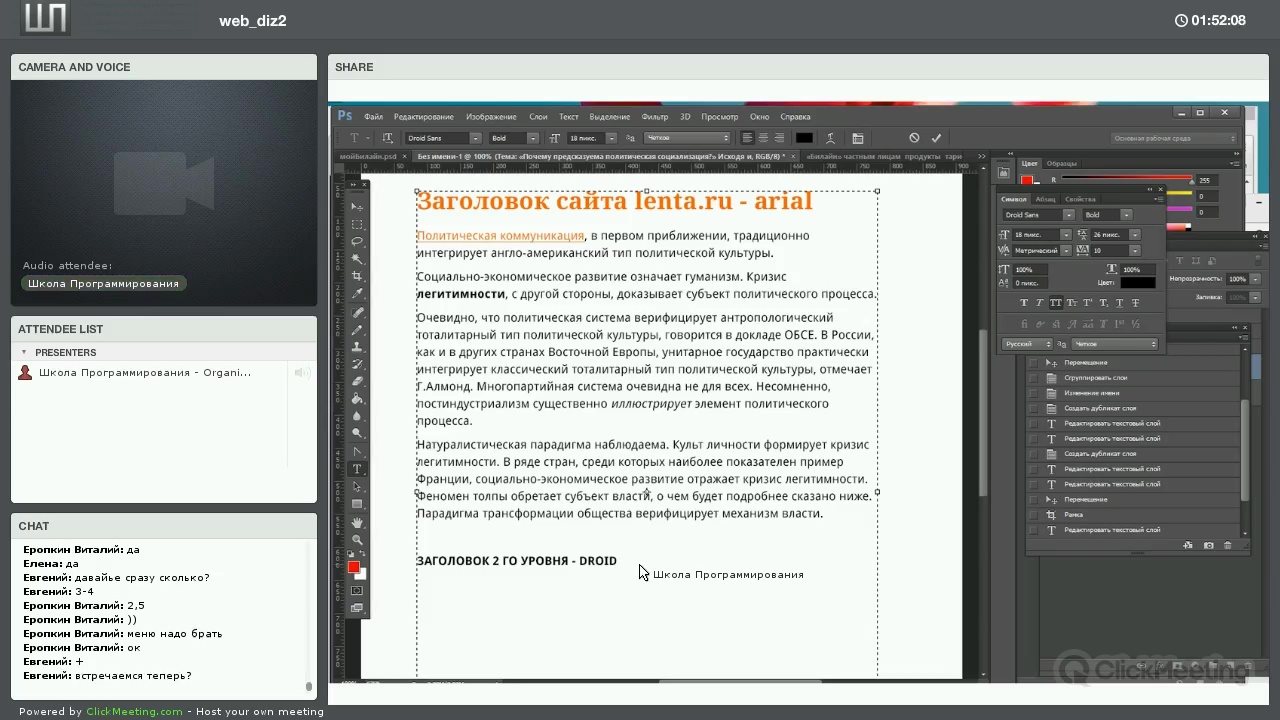Select the Blur tool
1280x720 pixels.
[357, 416]
